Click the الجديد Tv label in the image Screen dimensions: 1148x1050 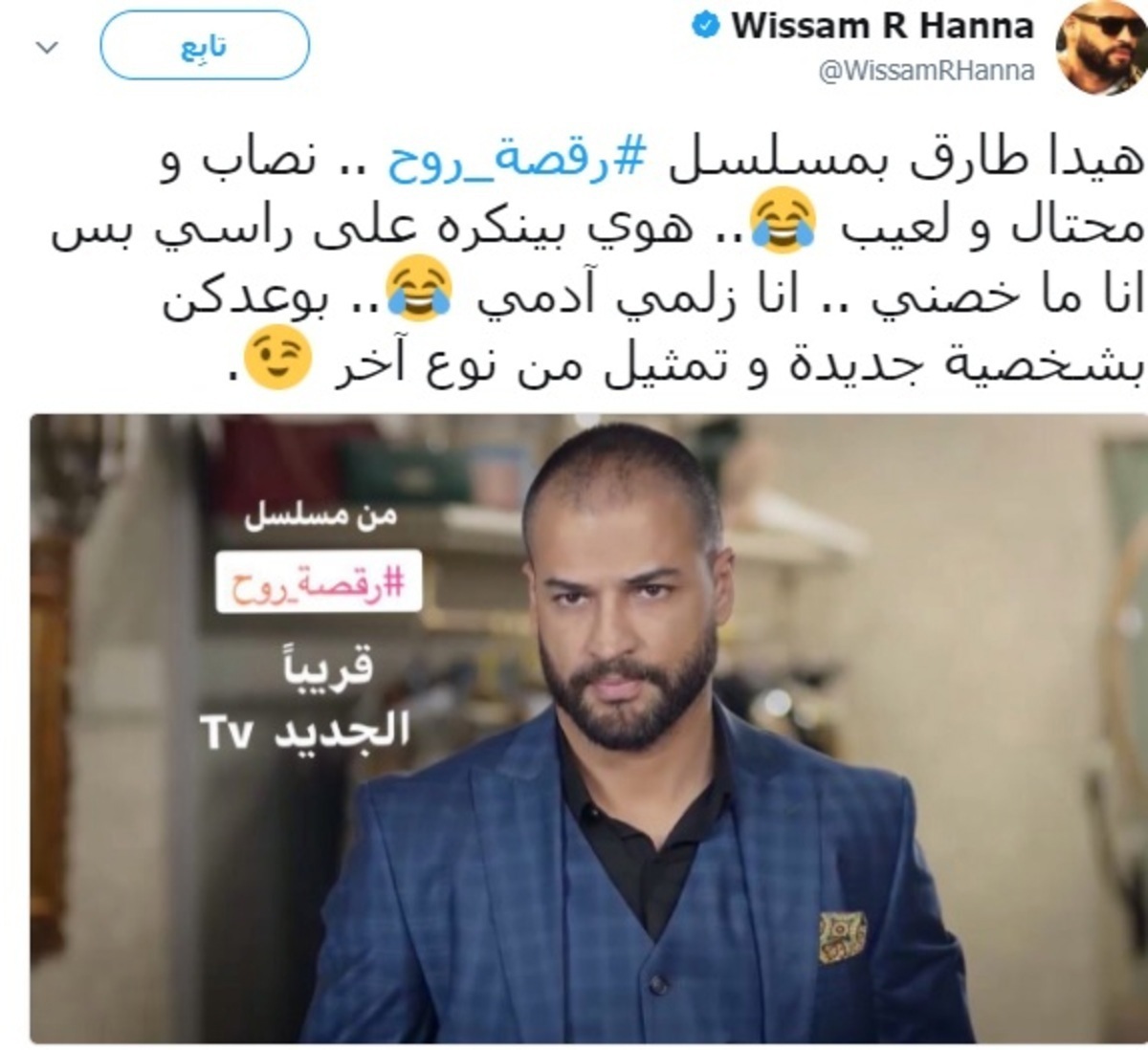pos(305,733)
